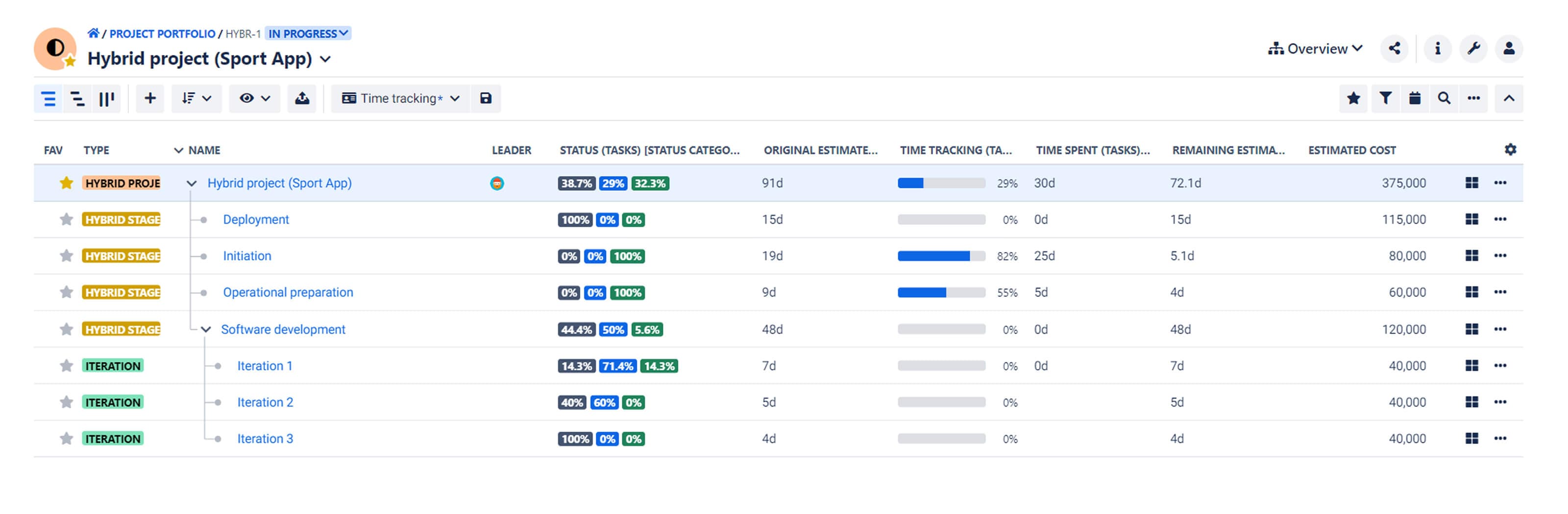Screen dimensions: 1568x514
Task: Click the search magnifier icon
Action: point(1444,98)
